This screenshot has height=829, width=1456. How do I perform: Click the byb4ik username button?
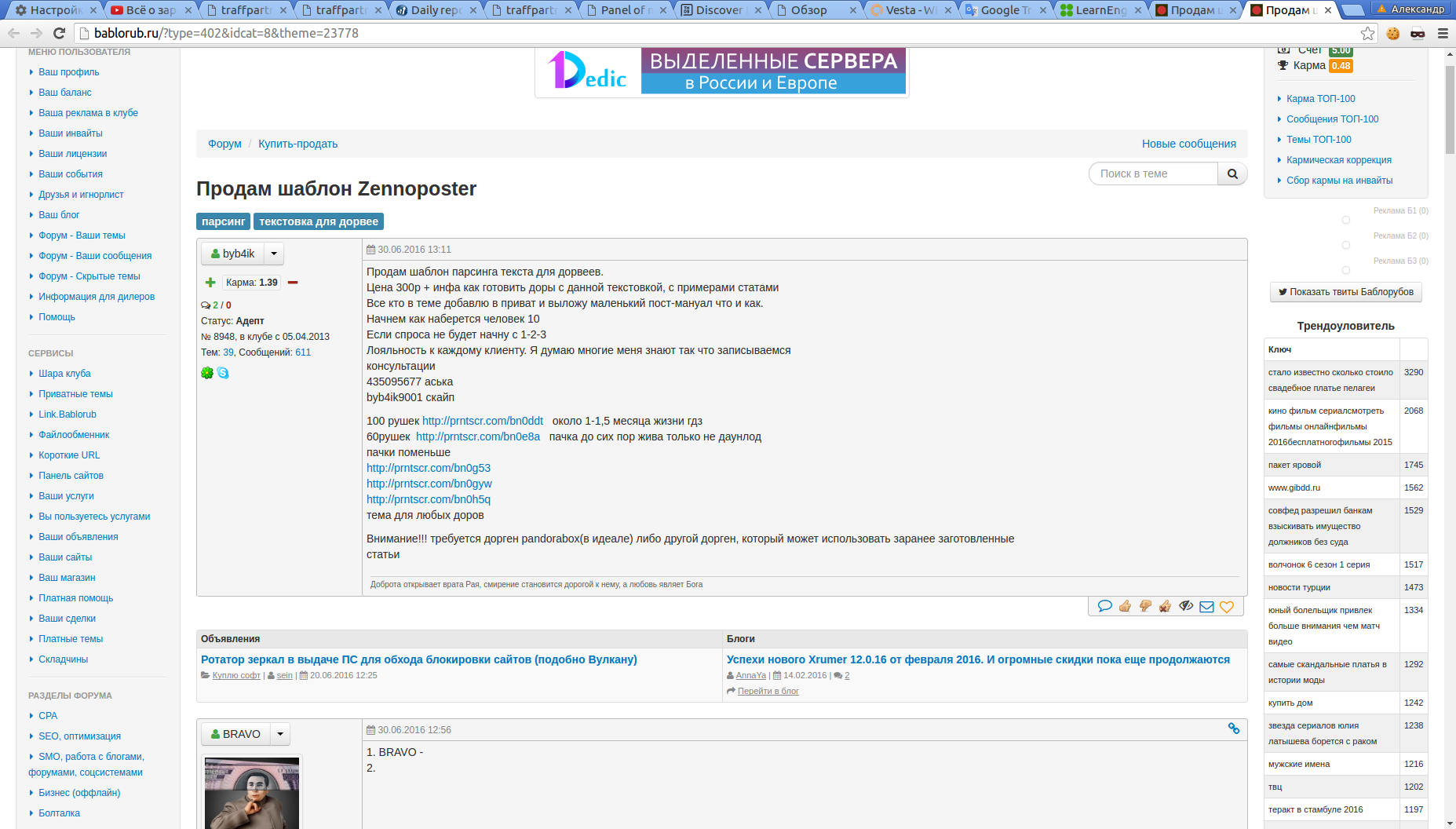[232, 254]
